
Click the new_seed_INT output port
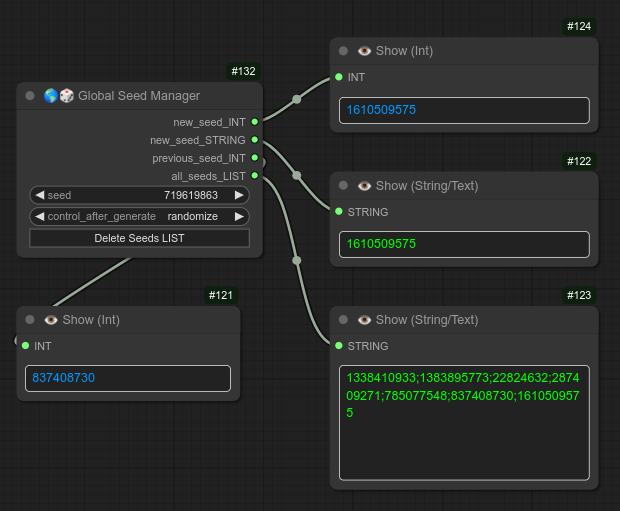click(255, 122)
